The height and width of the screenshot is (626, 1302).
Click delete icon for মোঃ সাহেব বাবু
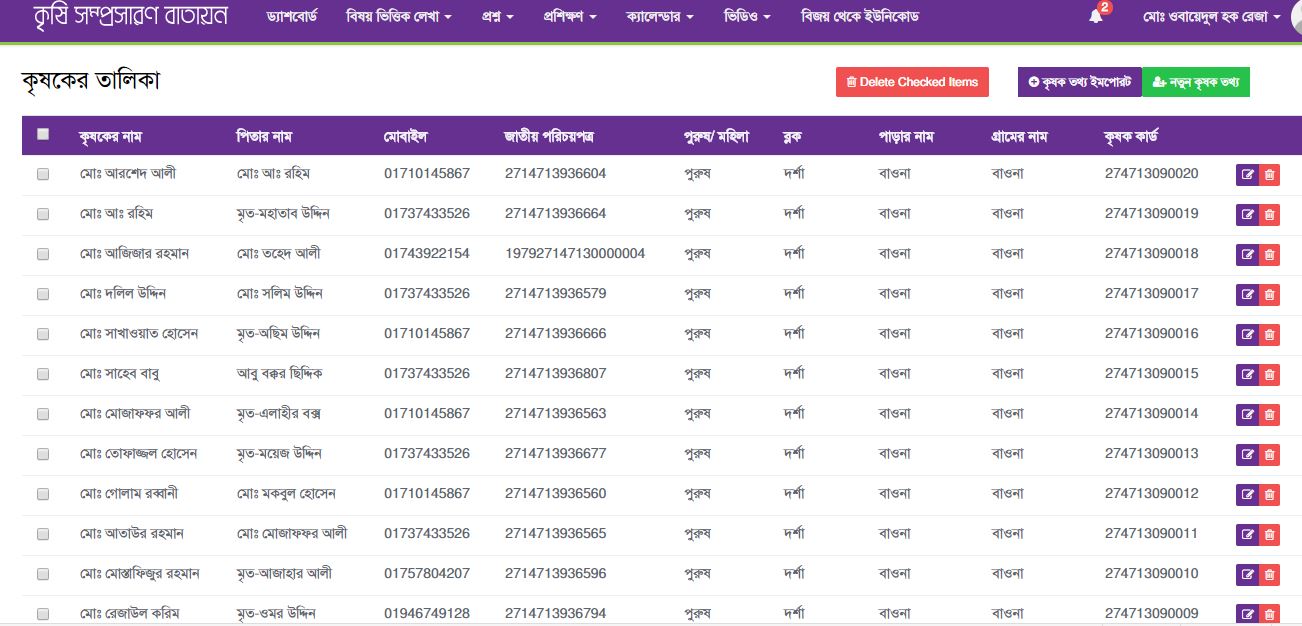click(1271, 373)
